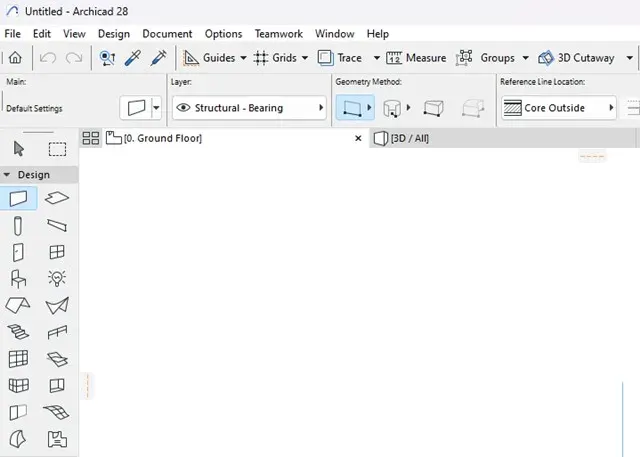Screen dimensions: 640x457
Task: Open Core Outside reference line dropdown
Action: click(559, 108)
